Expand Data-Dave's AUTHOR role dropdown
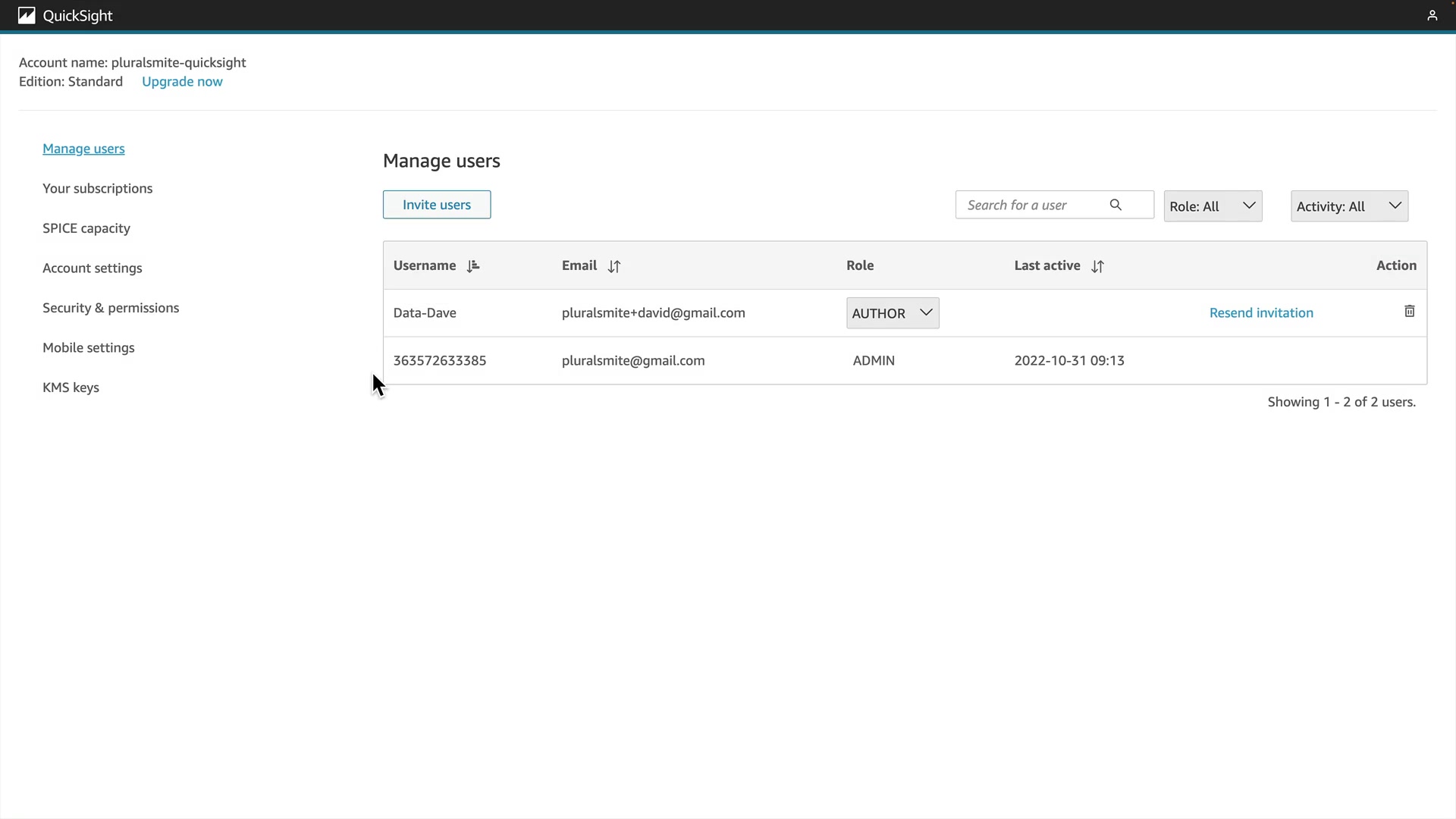This screenshot has height=819, width=1456. click(x=893, y=313)
